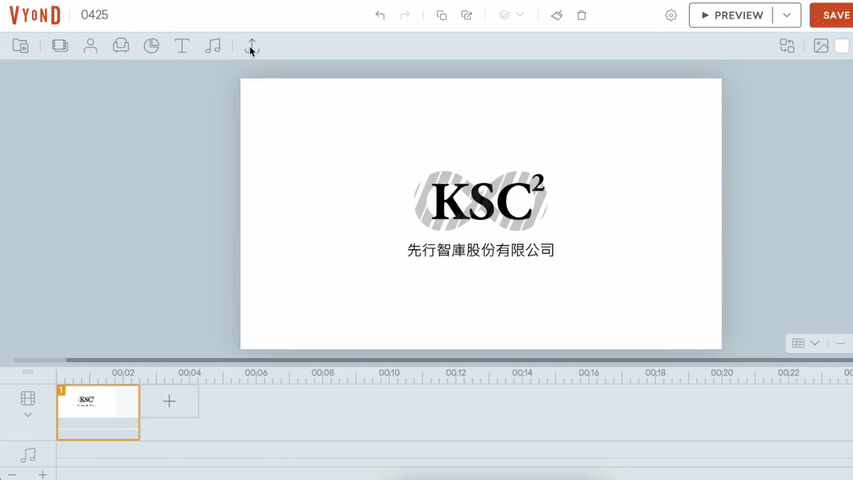Click the copy style brush icon

[557, 15]
